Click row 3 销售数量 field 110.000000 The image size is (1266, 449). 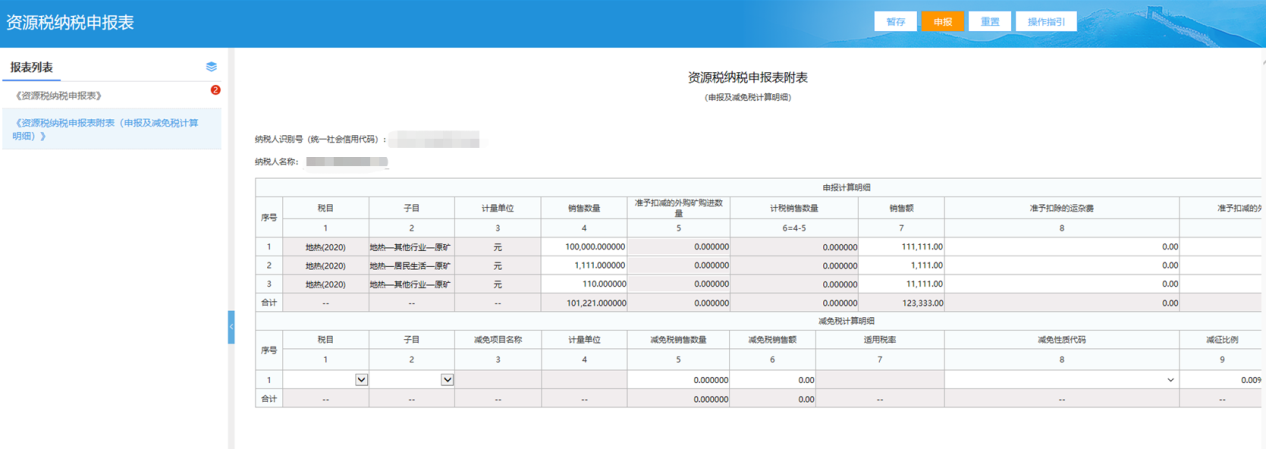tap(584, 284)
